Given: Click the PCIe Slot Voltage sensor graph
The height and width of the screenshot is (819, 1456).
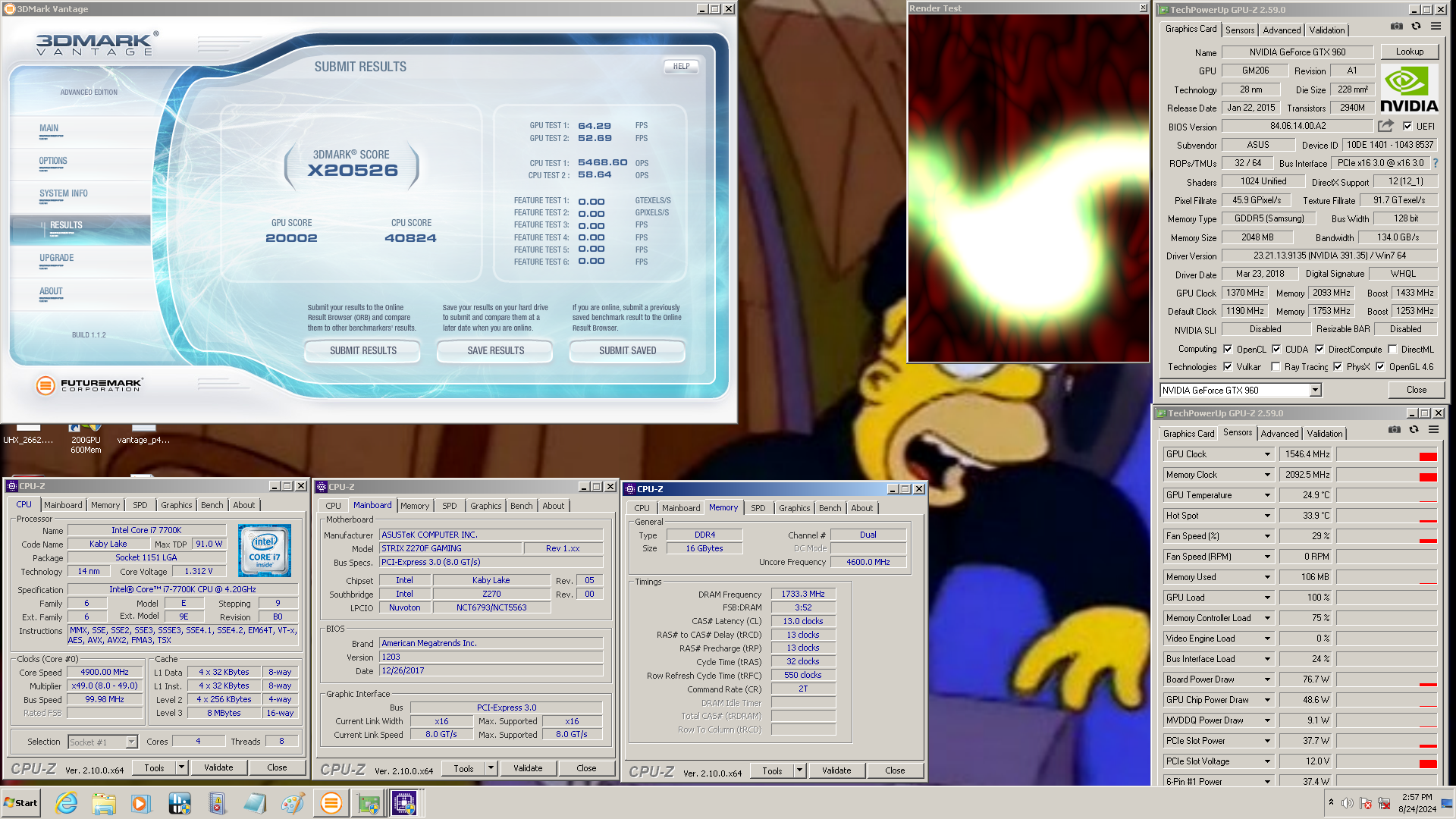Looking at the screenshot, I should coord(1386,761).
